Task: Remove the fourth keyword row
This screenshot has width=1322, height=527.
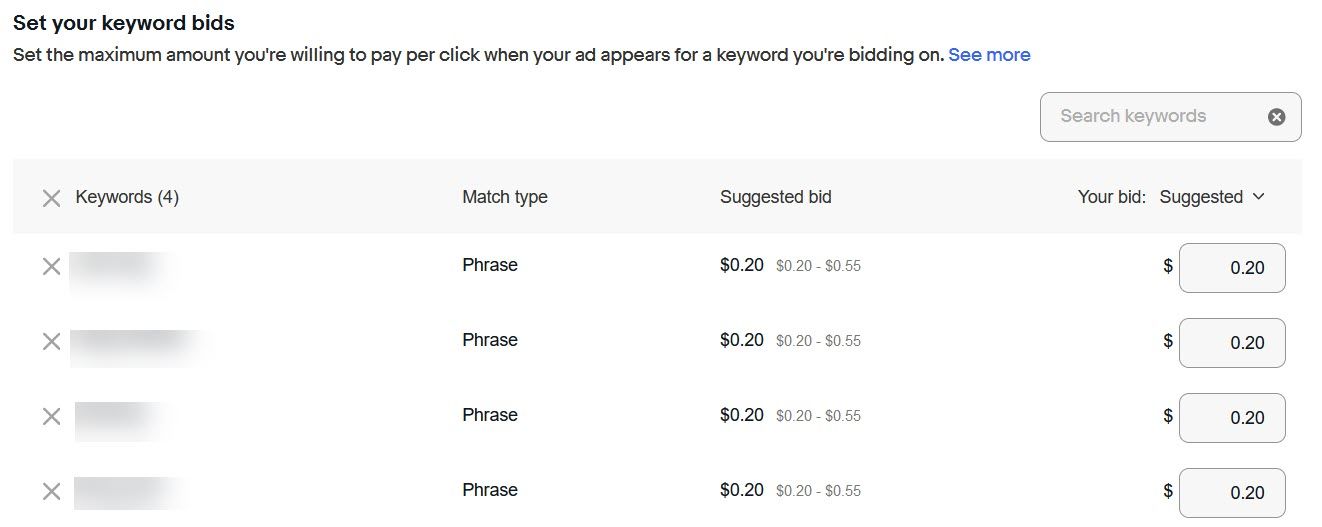Action: point(51,491)
